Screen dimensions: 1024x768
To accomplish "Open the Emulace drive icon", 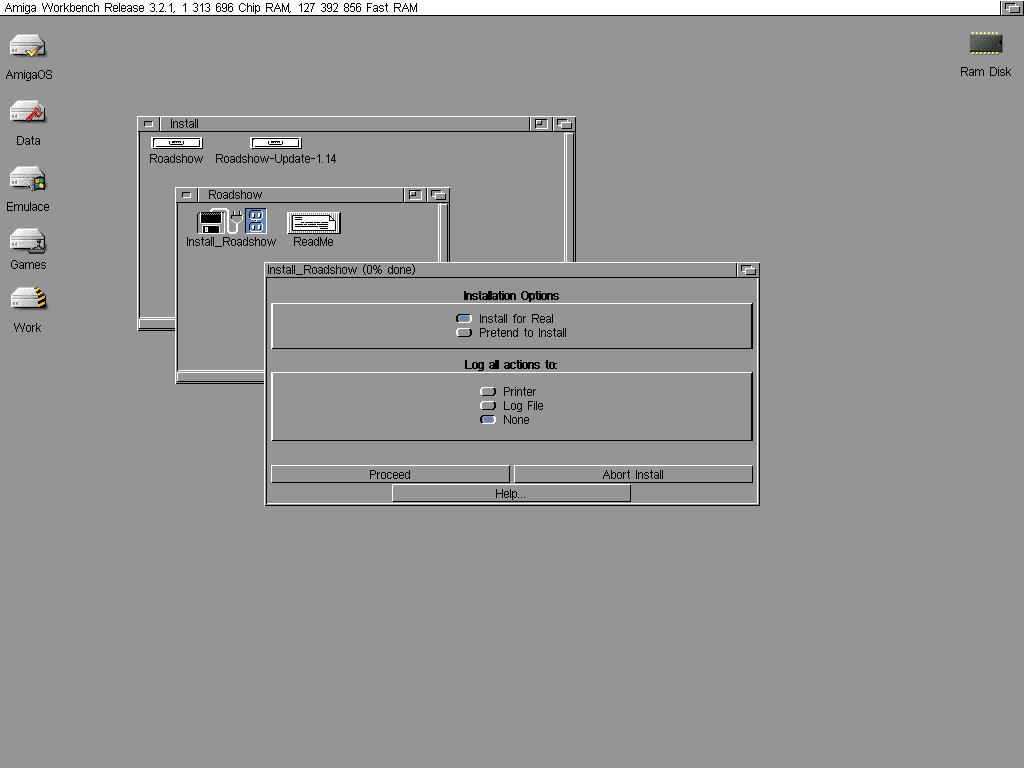I will tap(28, 179).
